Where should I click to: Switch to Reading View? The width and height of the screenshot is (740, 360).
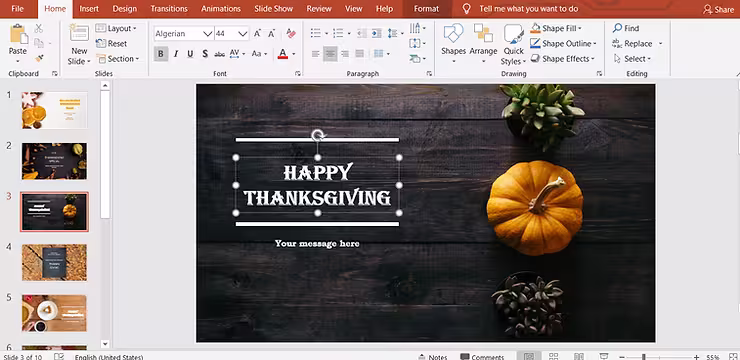tap(579, 356)
